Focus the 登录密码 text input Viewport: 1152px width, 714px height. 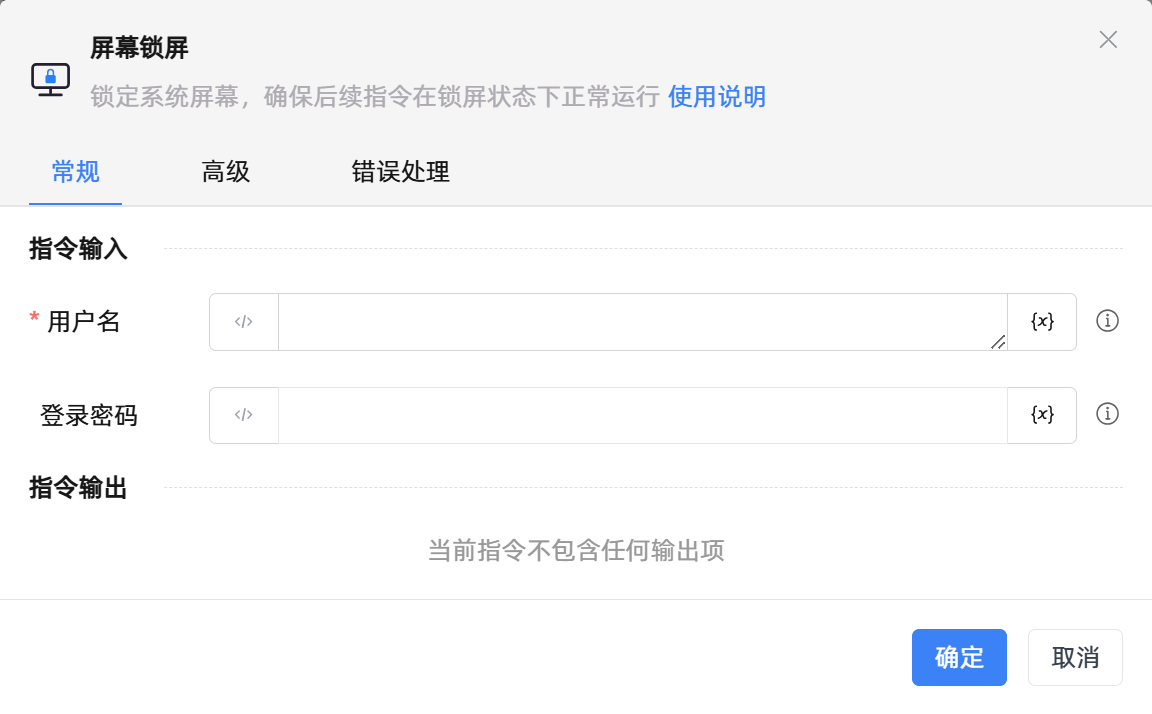point(642,415)
